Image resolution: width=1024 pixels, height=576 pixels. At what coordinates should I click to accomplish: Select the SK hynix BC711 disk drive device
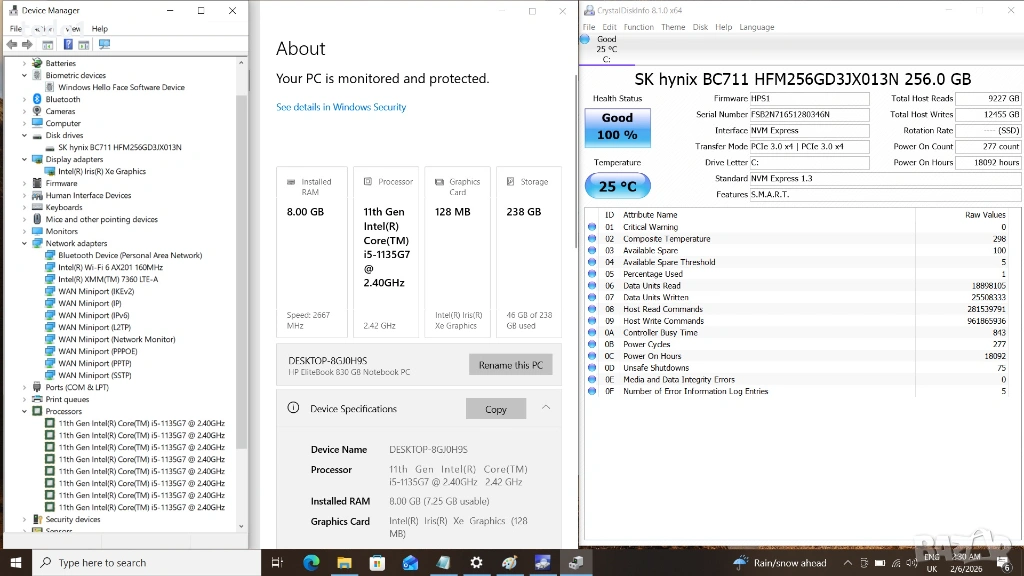(119, 147)
